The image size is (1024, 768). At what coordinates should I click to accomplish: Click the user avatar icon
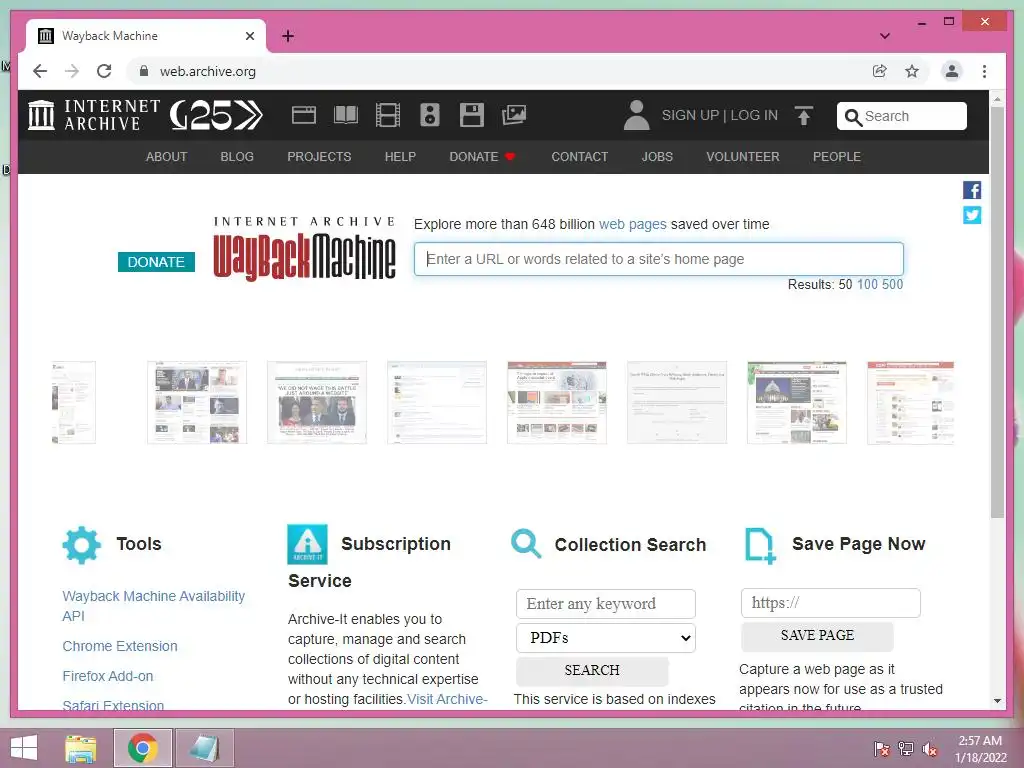tap(636, 115)
